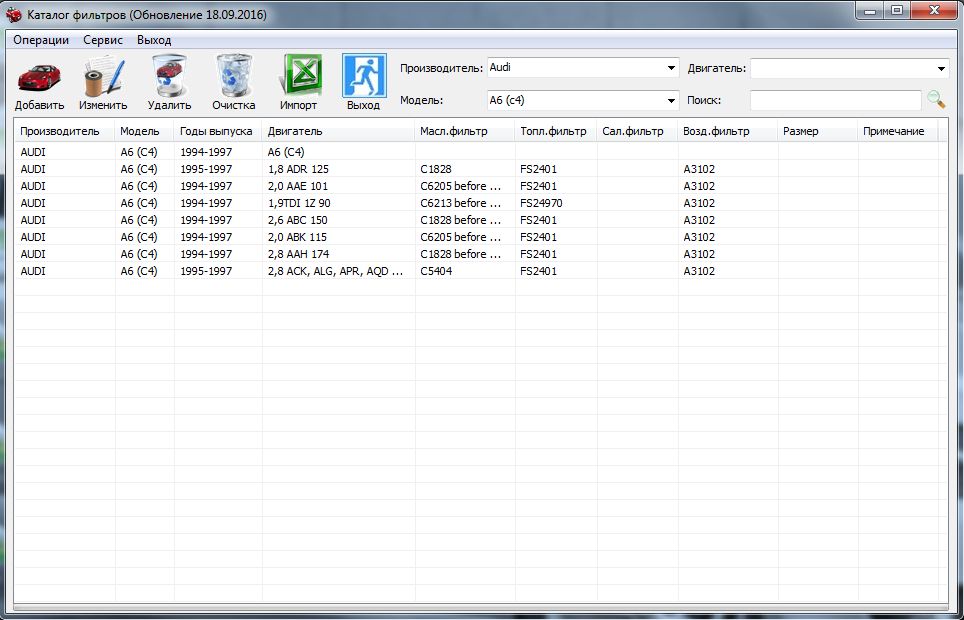Sort by Модель column header

click(144, 131)
